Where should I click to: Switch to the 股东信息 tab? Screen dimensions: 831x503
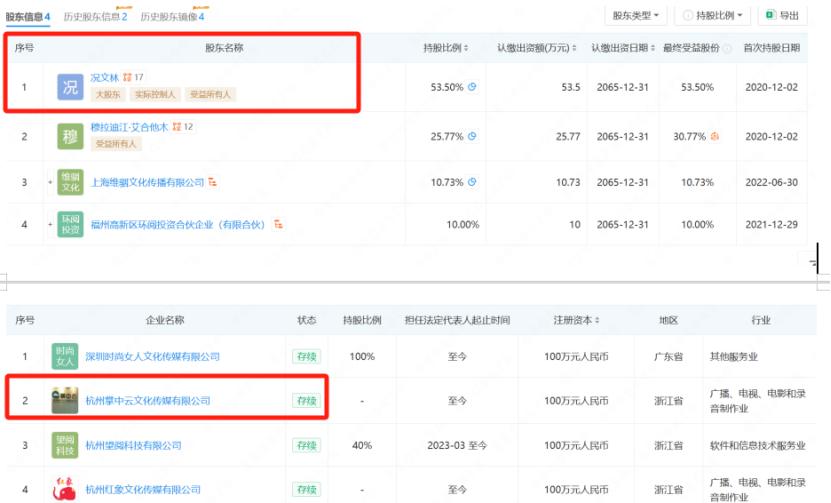click(x=28, y=16)
